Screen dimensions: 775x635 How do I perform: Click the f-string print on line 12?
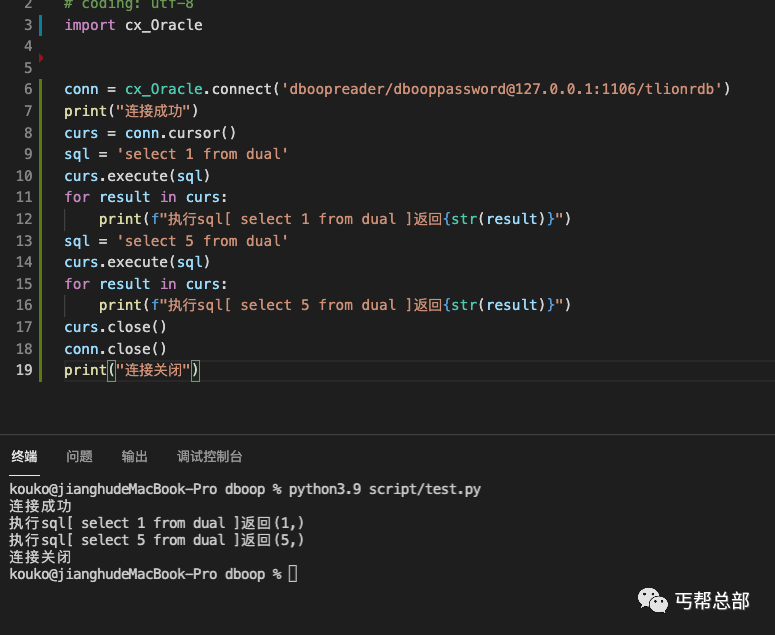coord(335,218)
